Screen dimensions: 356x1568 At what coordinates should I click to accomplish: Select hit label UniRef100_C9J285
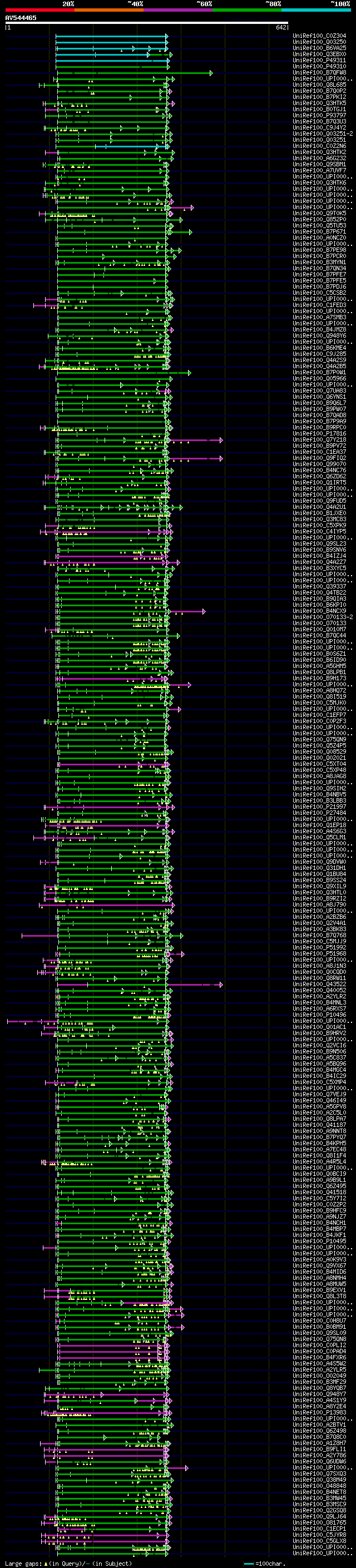point(319,354)
